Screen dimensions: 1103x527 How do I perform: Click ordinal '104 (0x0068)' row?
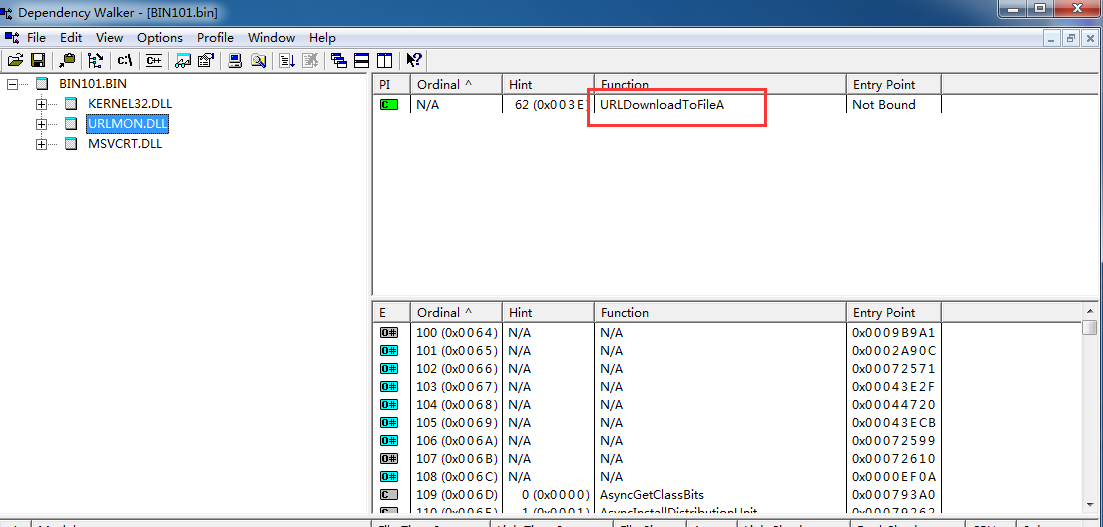pyautogui.click(x=457, y=405)
